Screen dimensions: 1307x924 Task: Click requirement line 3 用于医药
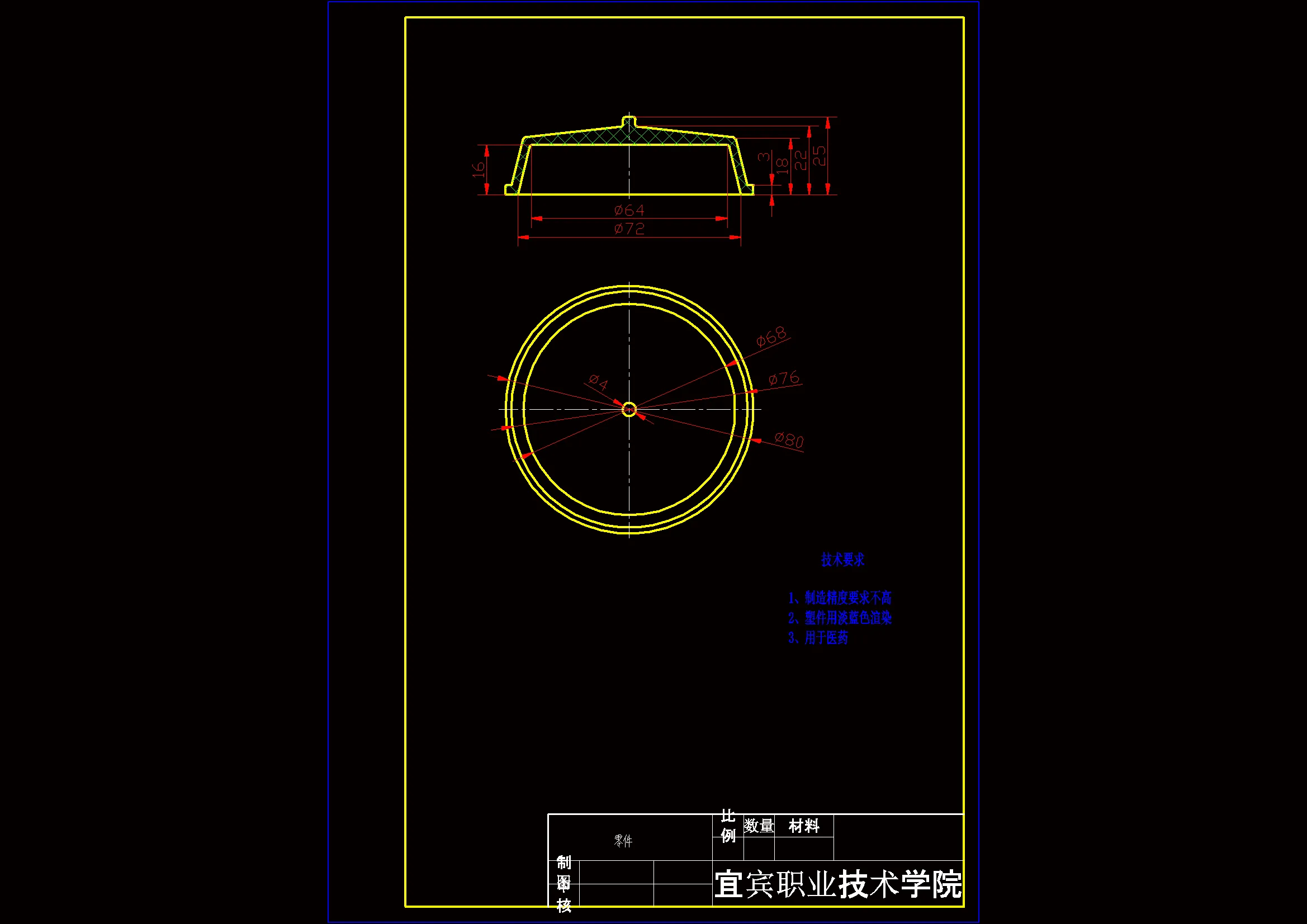pos(818,638)
